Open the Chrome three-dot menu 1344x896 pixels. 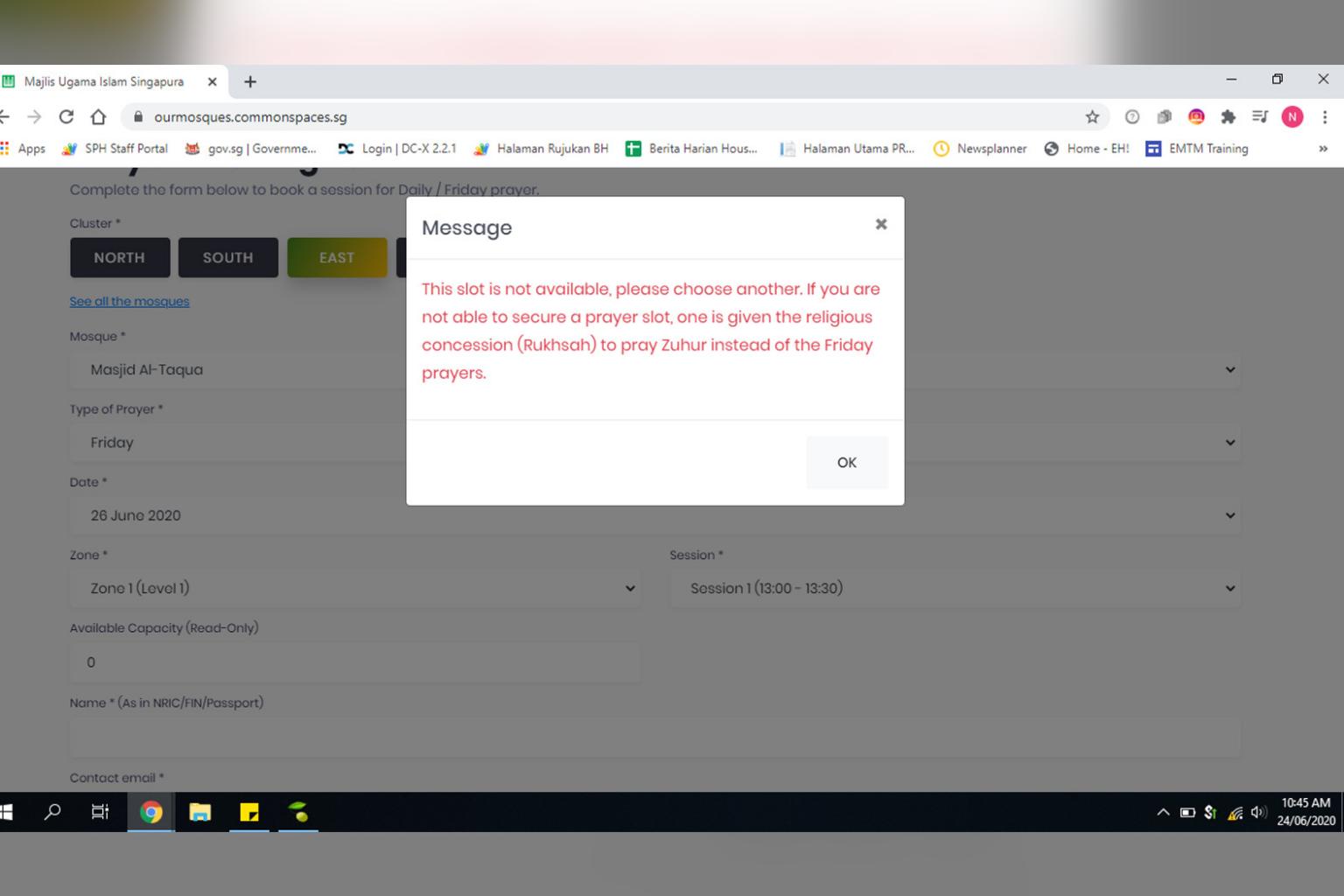click(1325, 116)
